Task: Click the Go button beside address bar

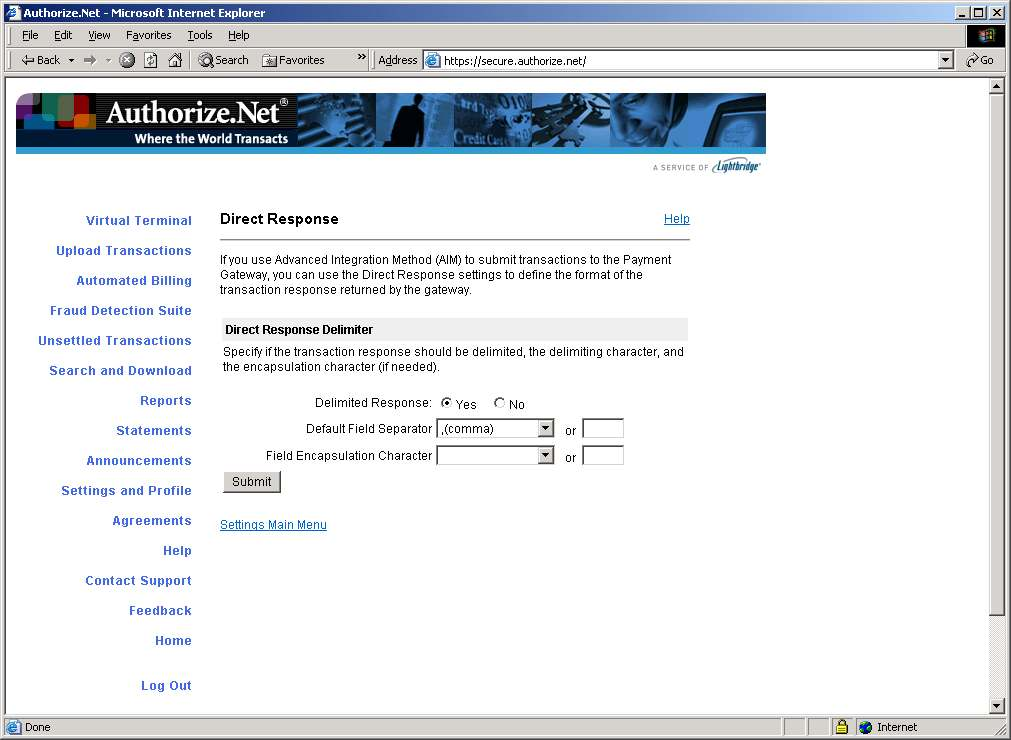Action: [x=979, y=60]
